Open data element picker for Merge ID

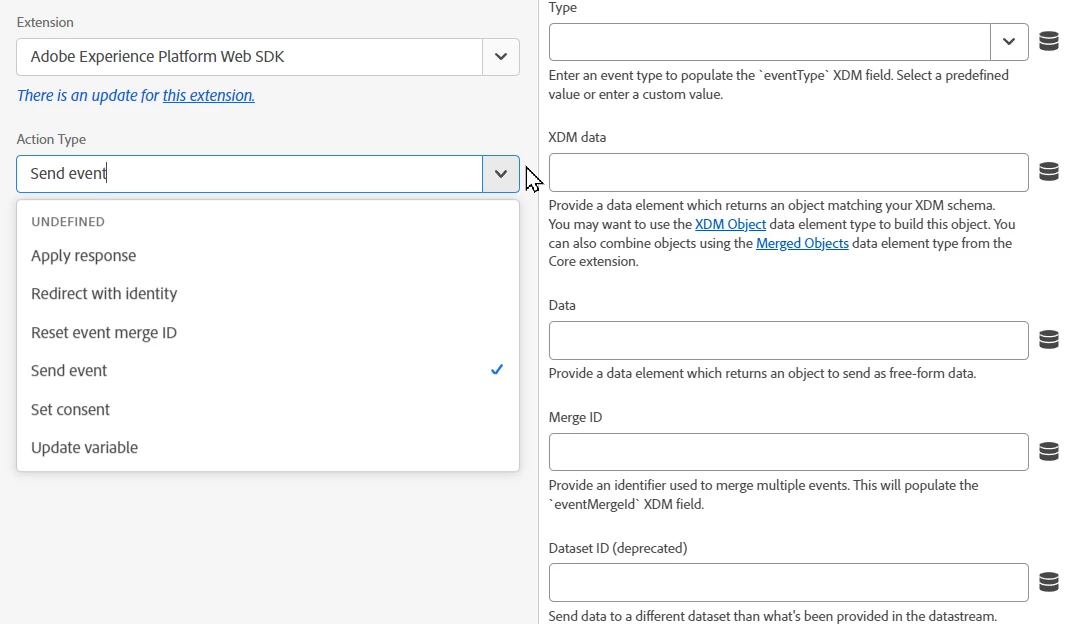point(1048,452)
